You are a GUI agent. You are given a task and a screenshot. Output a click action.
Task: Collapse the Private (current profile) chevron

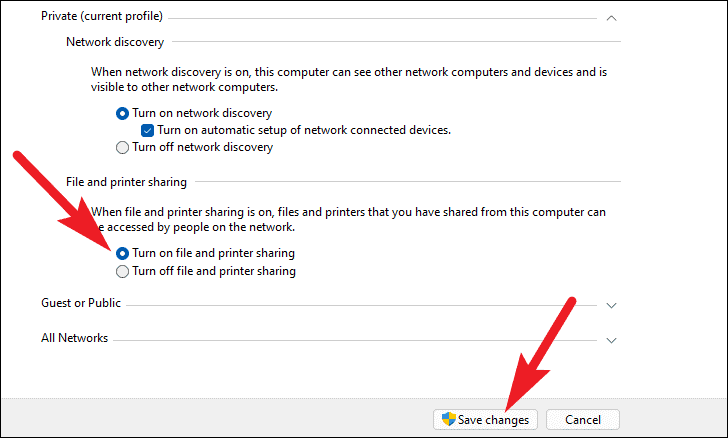611,18
